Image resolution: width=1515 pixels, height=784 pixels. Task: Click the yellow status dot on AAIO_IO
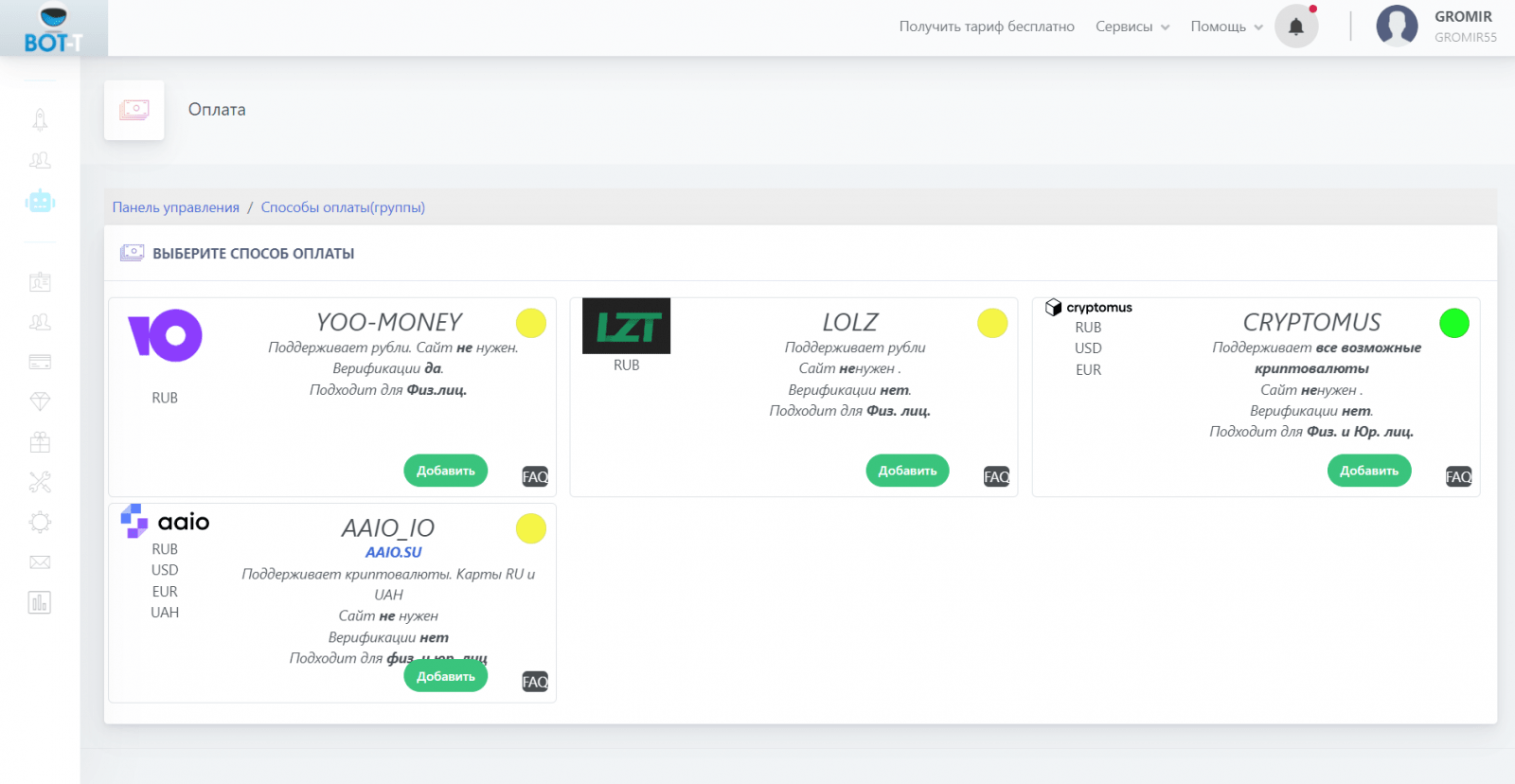(x=531, y=528)
